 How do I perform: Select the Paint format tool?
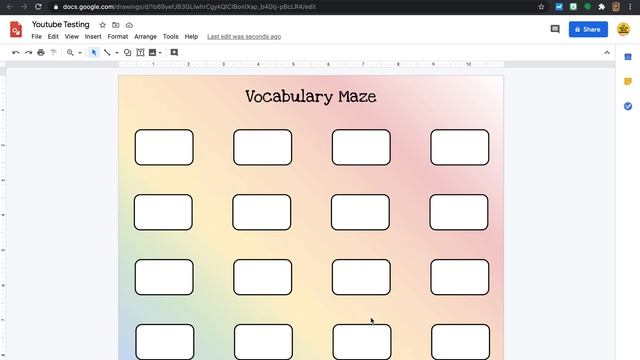pos(53,53)
